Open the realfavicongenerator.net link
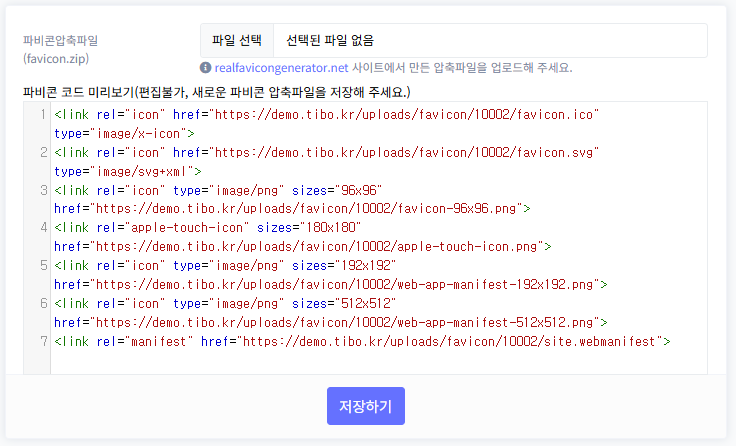This screenshot has width=736, height=446. point(281,68)
